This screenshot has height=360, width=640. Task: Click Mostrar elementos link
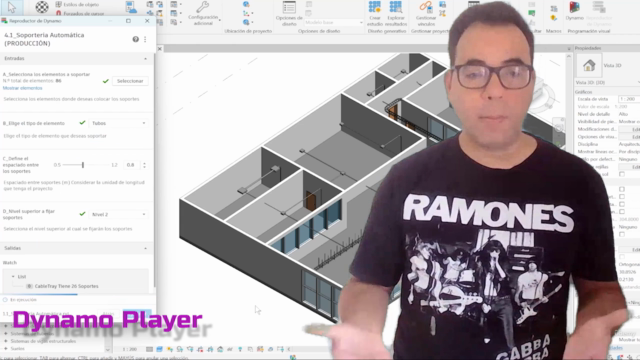click(22, 88)
